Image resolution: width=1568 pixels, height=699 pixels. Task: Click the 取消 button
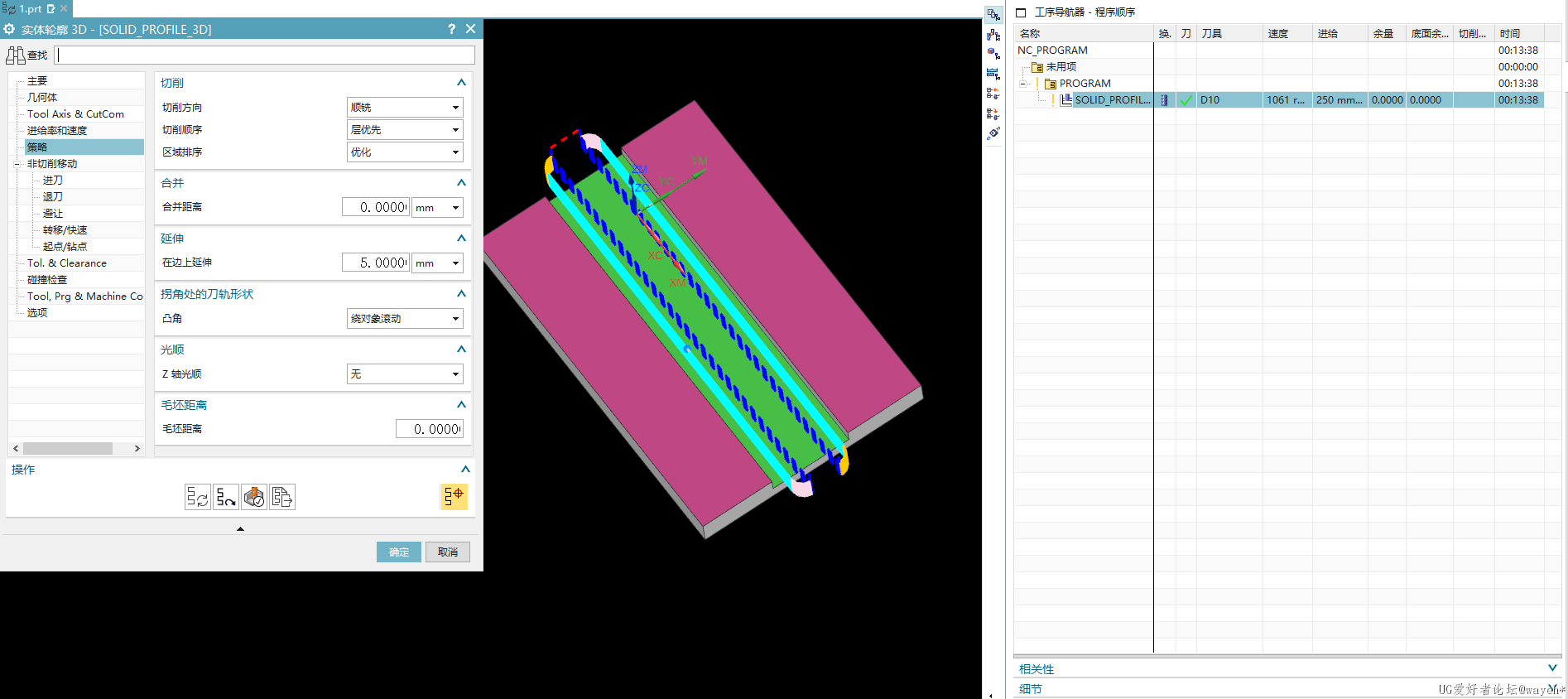point(448,552)
